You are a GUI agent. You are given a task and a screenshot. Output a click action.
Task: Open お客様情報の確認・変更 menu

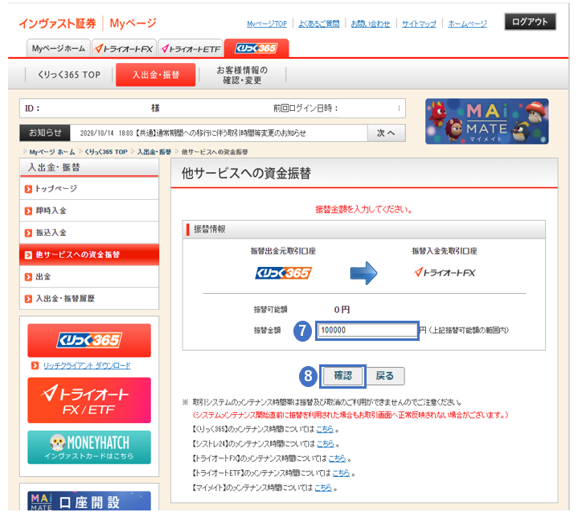point(242,75)
